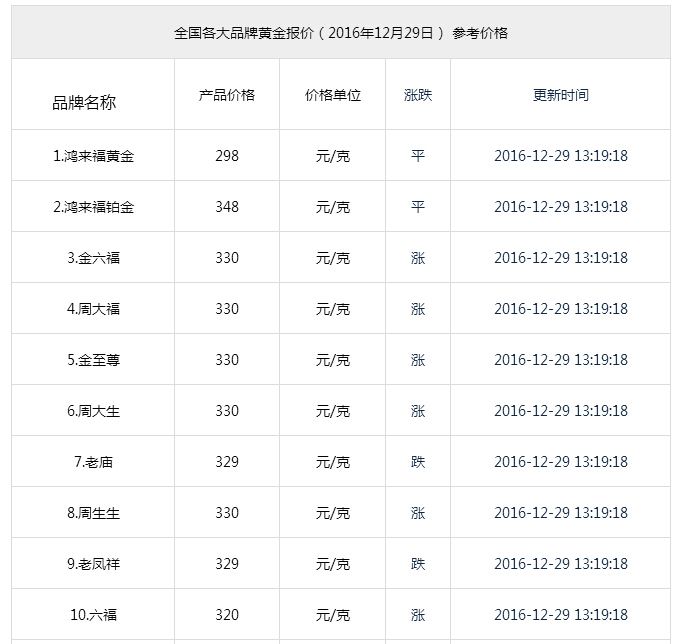Click update time in 金至尊 row
Screen dimensions: 675x644
tap(560, 360)
